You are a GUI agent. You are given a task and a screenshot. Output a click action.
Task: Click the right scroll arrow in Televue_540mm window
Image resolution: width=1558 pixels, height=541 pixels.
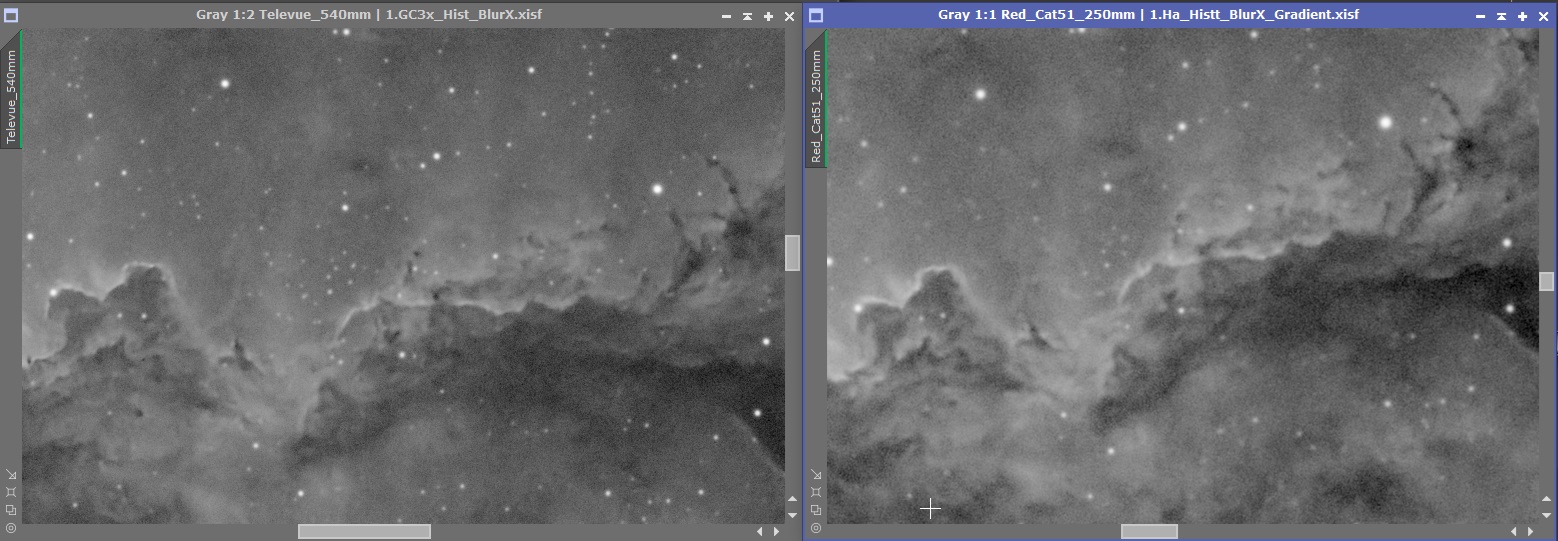(x=776, y=531)
